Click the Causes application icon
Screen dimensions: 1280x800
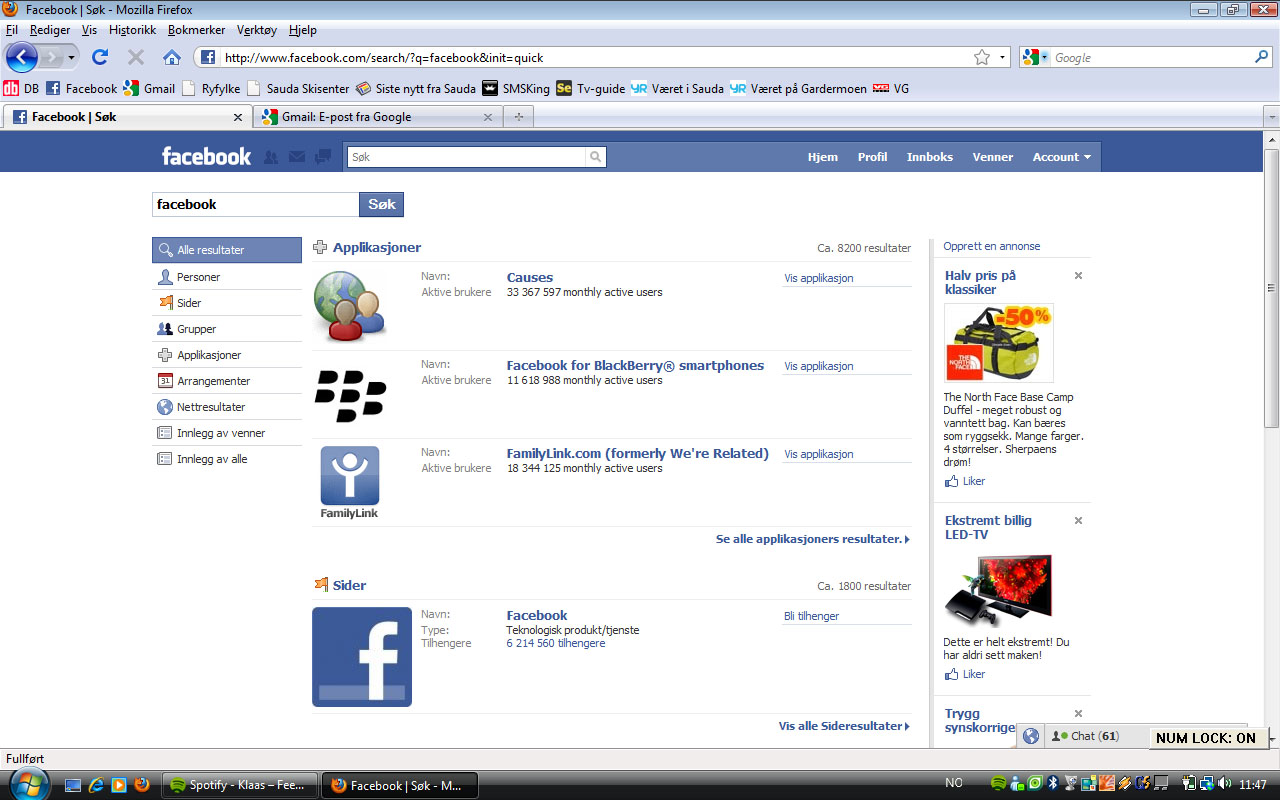click(350, 305)
